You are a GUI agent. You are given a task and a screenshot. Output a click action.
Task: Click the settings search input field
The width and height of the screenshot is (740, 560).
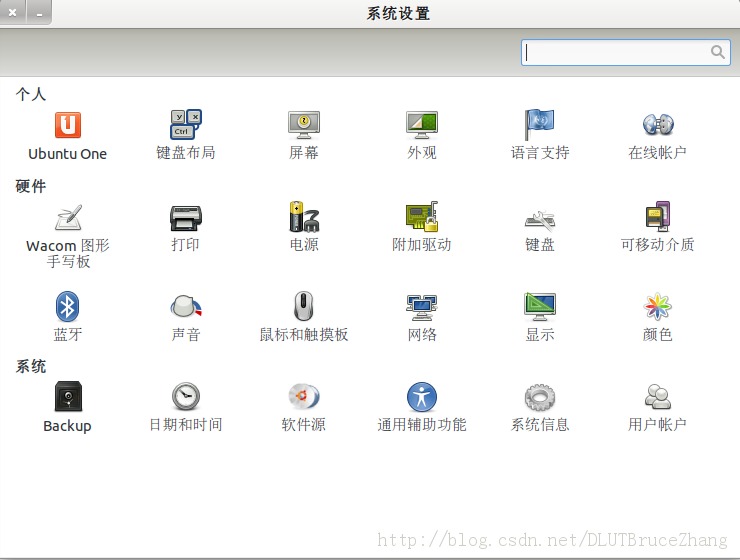coord(626,52)
